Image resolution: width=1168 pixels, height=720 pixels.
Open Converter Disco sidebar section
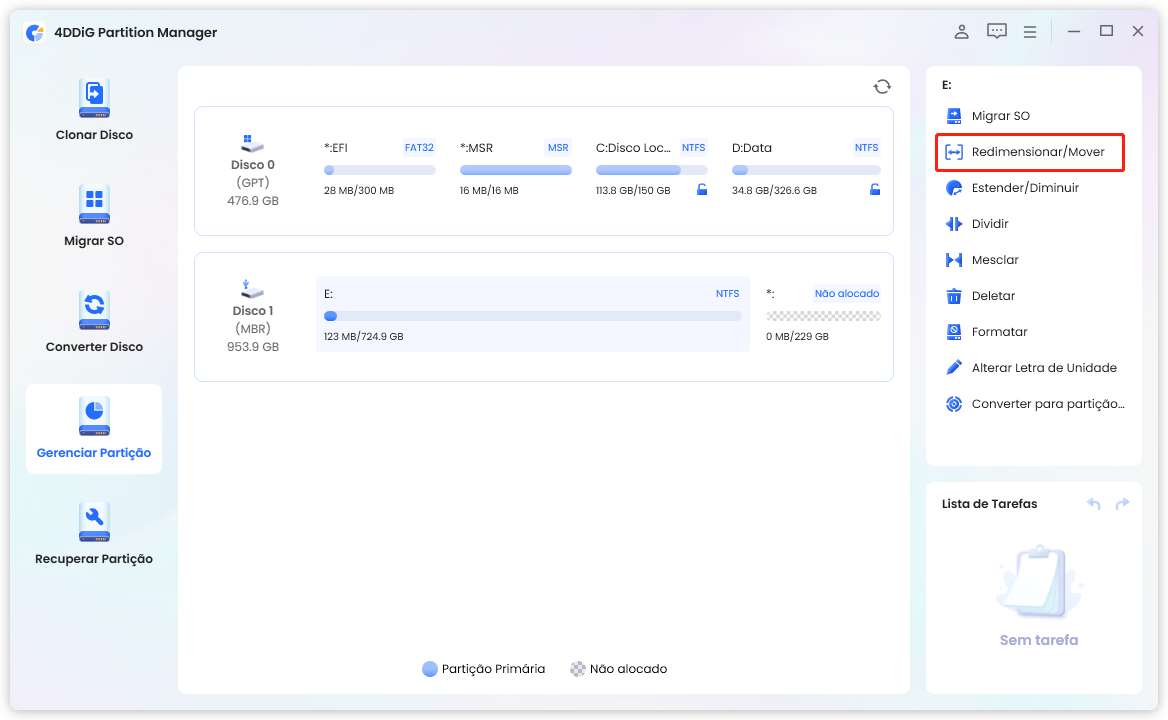pyautogui.click(x=94, y=321)
